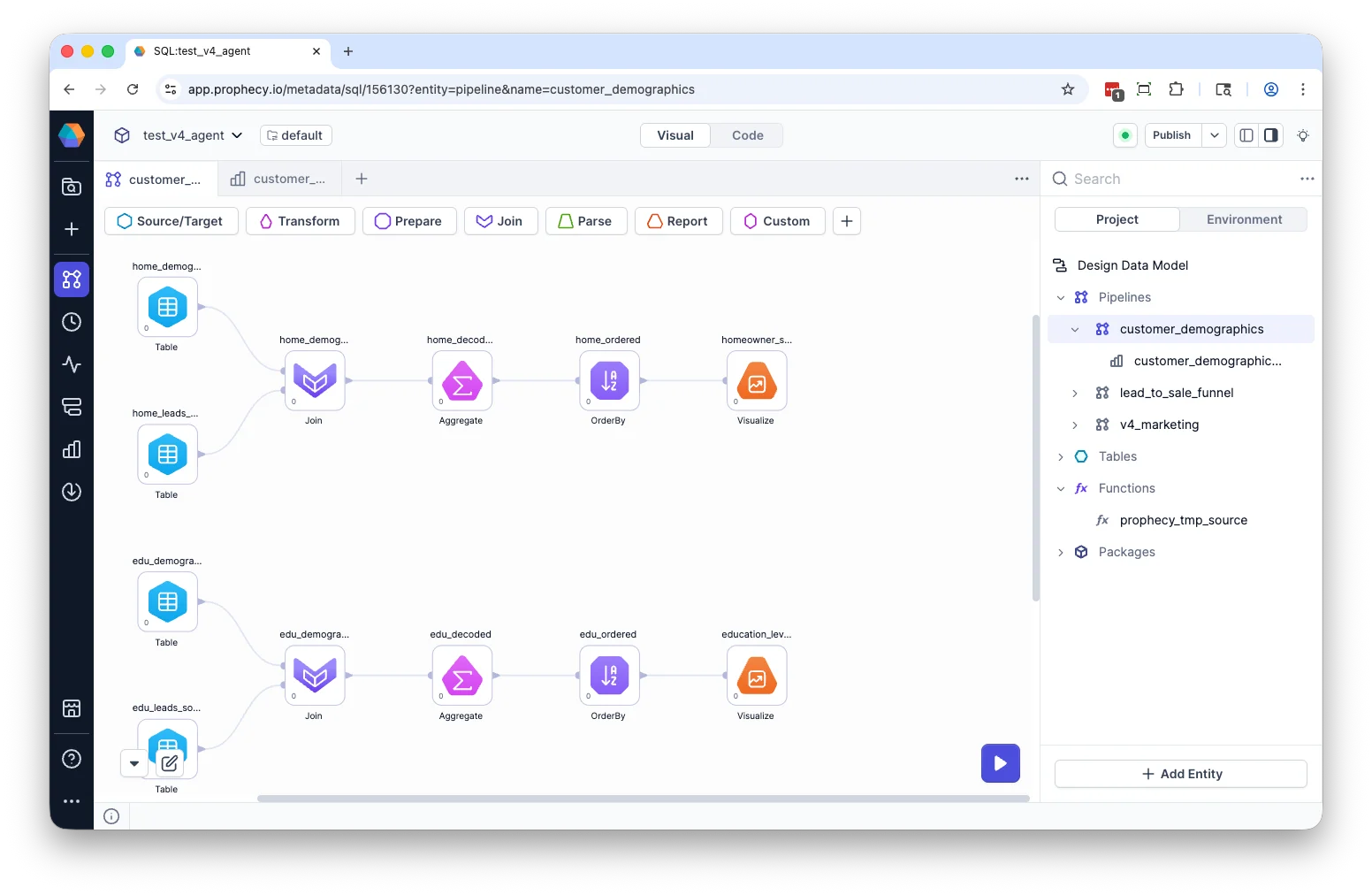Viewport: 1372px width, 895px height.
Task: Click the edu_decoded Aggregate gem
Action: point(461,676)
